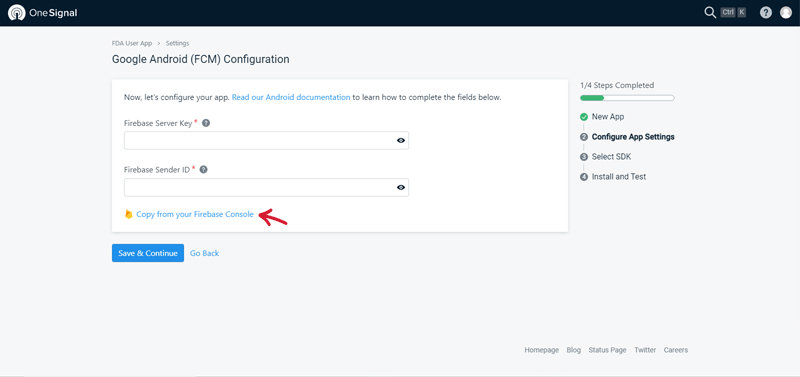This screenshot has height=377, width=800.
Task: Click help icon beside Firebase Server Key
Action: [206, 123]
